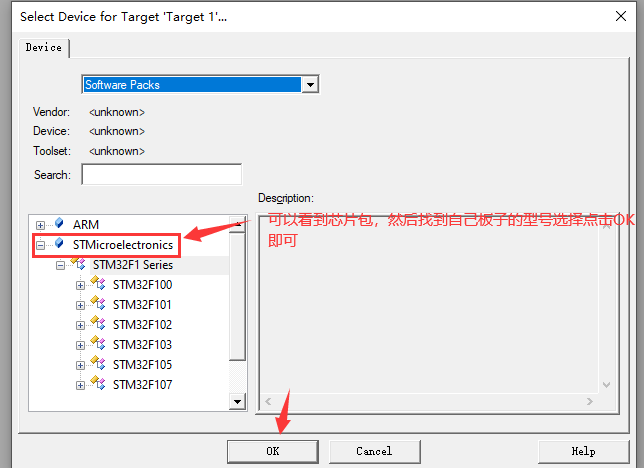Screen dimensions: 644x468
Task: Click the STM32F101 chip icon
Action: (x=98, y=305)
